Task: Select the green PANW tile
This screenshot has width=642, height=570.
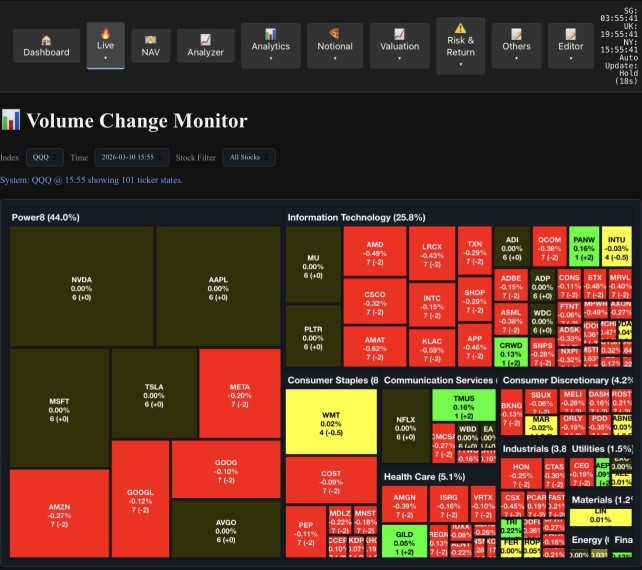Action: tap(584, 247)
